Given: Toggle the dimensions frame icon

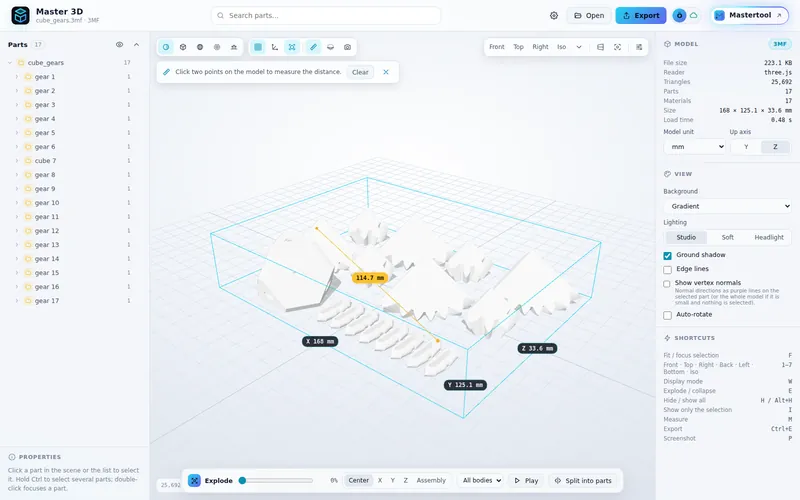Looking at the screenshot, I should coord(292,47).
